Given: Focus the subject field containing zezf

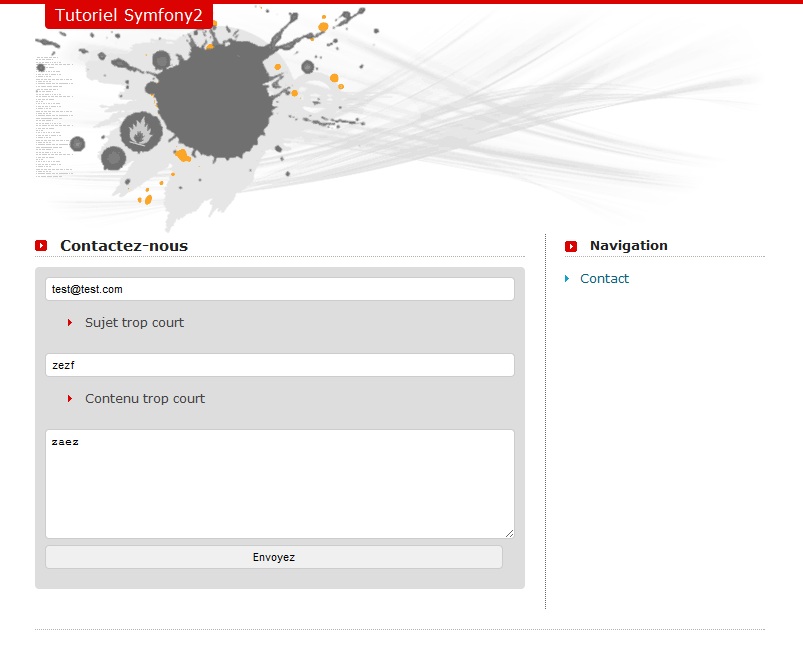Looking at the screenshot, I should coord(280,365).
